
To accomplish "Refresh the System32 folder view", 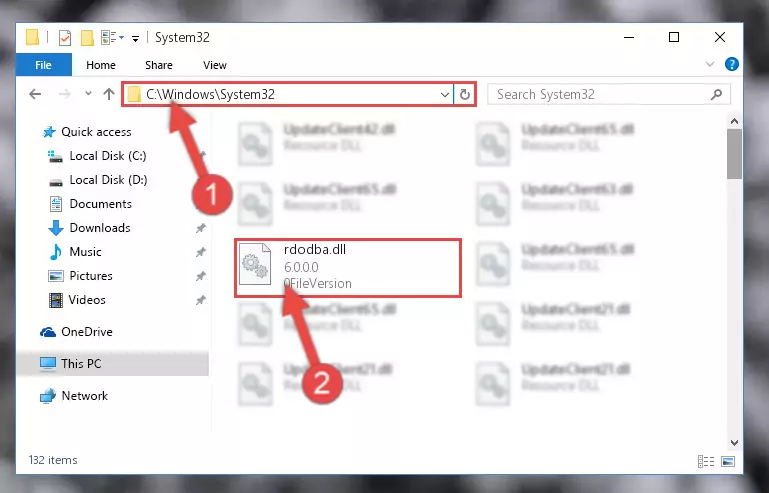I will click(464, 94).
